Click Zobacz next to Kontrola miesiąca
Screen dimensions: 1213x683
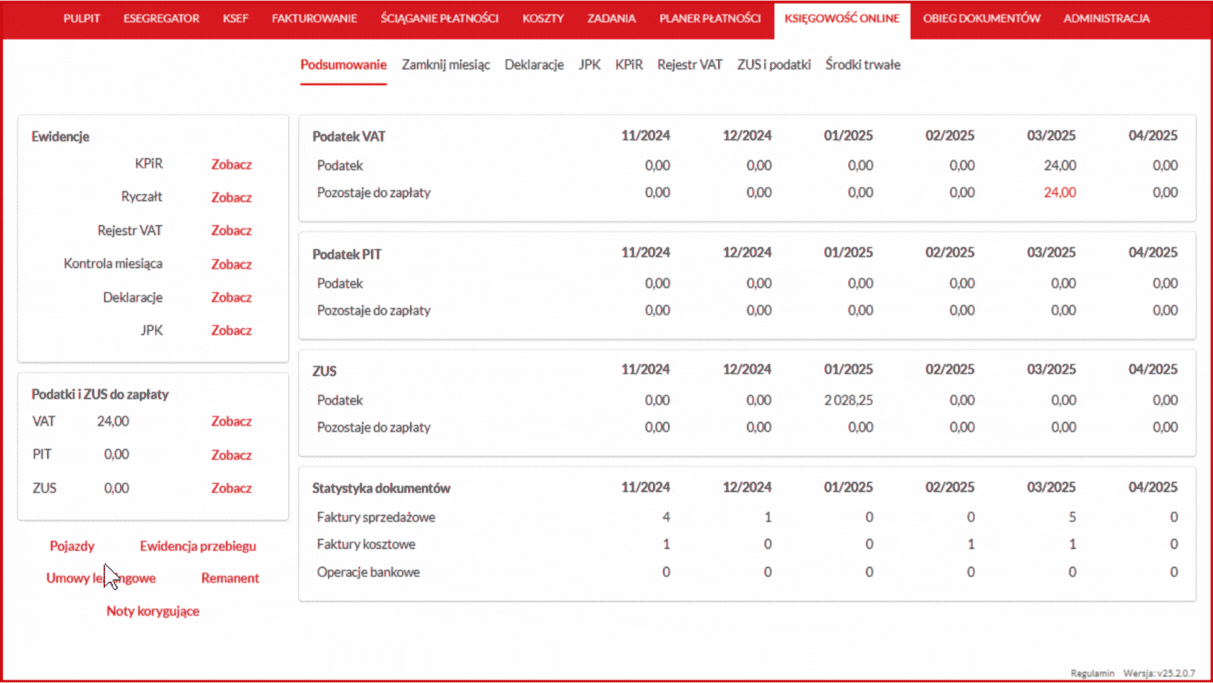coord(231,264)
